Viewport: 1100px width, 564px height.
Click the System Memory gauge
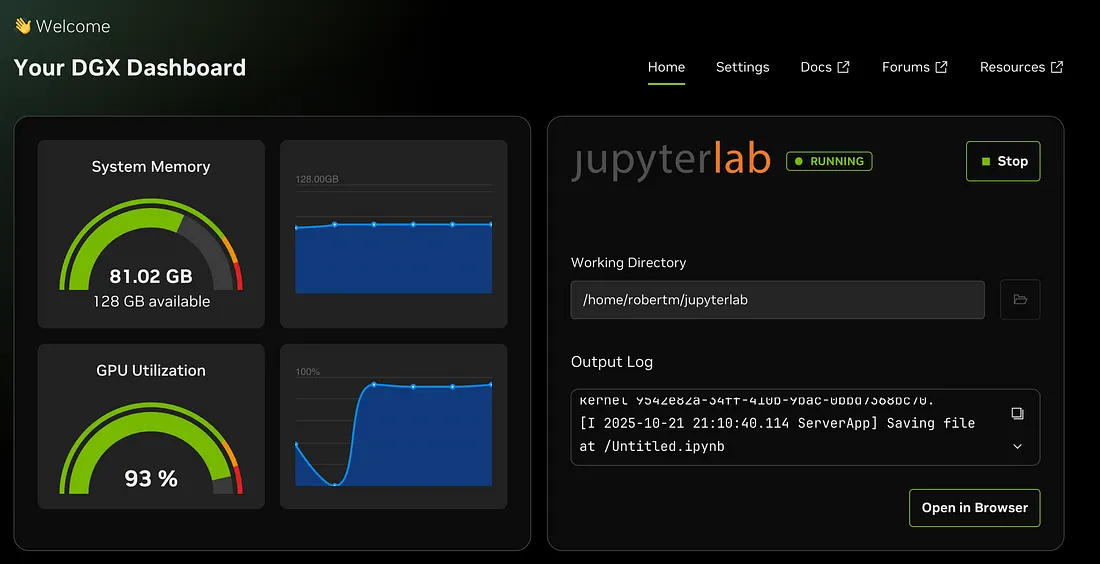151,245
